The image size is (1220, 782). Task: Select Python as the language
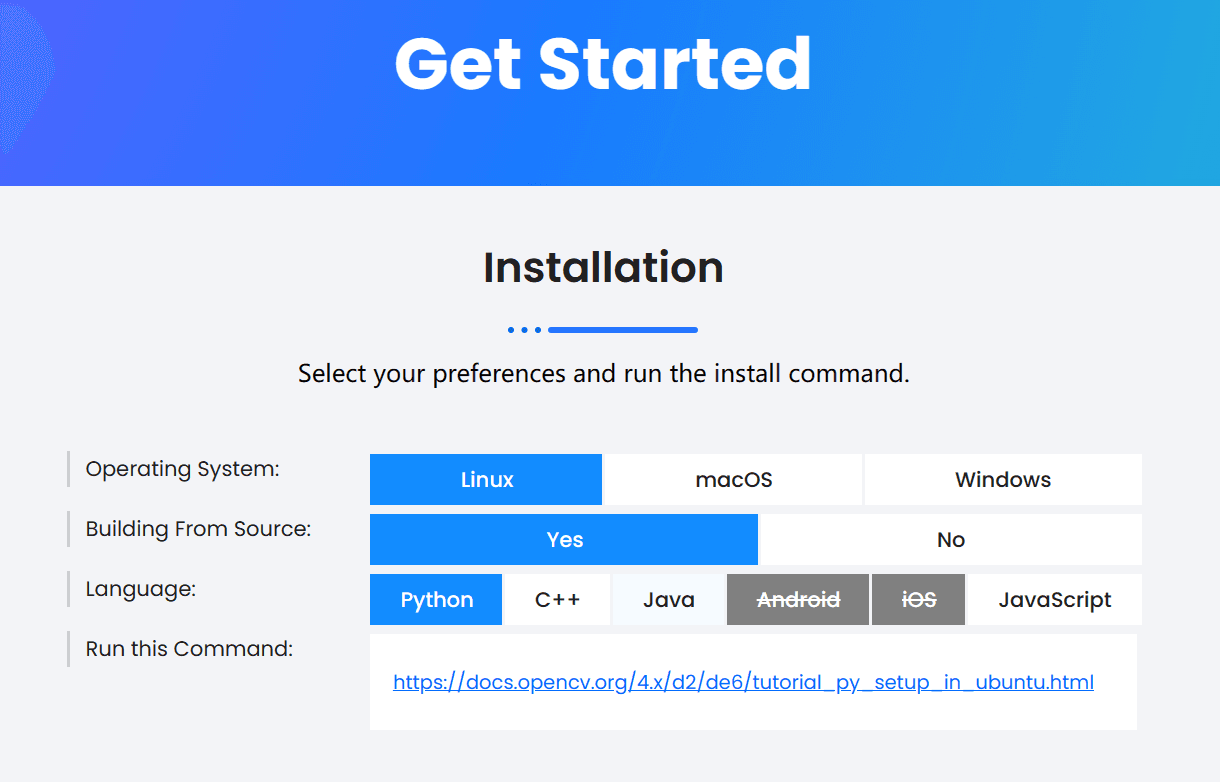click(436, 599)
